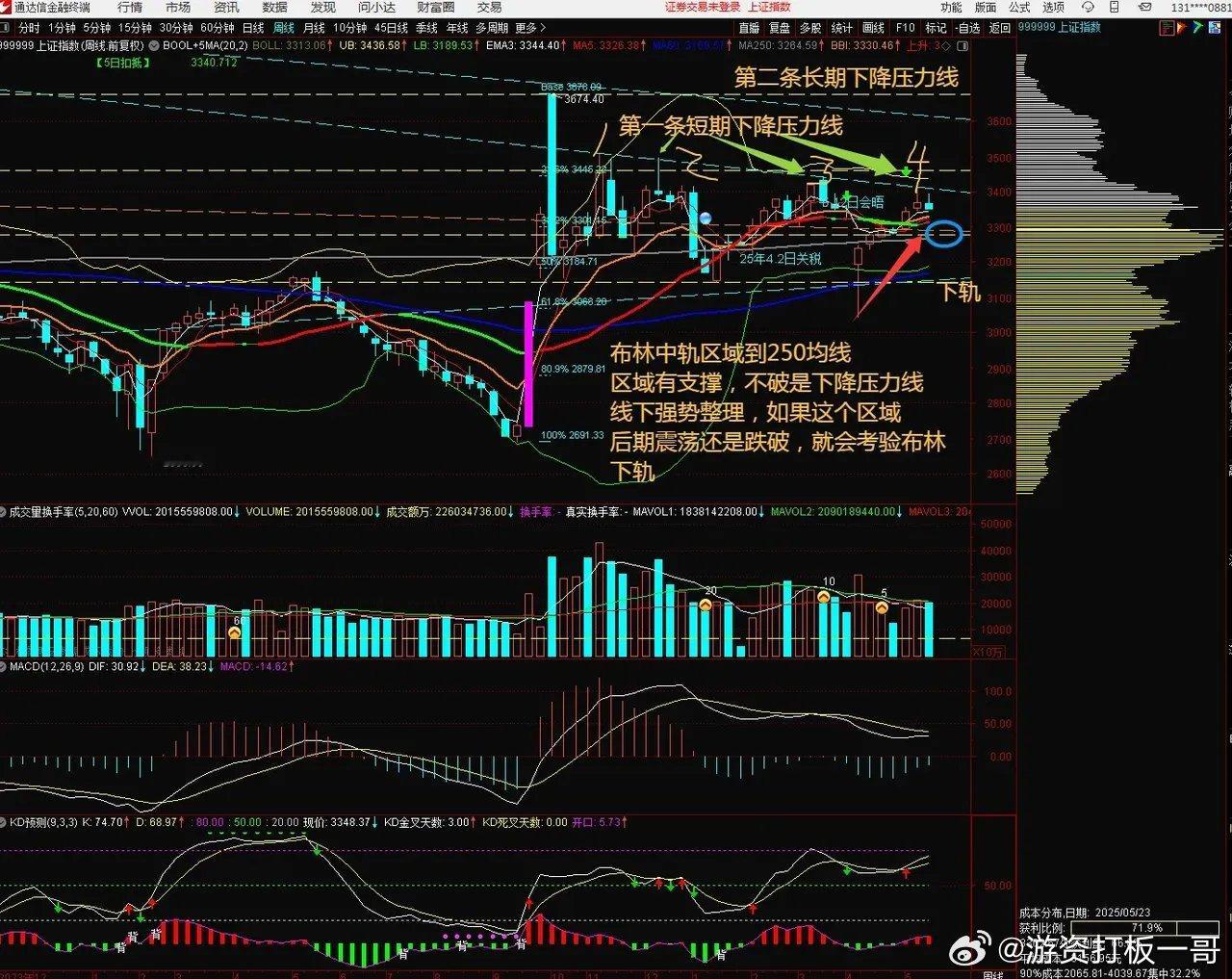Click the 5日扣抵 label on main chart
Viewport: 1232px width, 979px height.
123,63
